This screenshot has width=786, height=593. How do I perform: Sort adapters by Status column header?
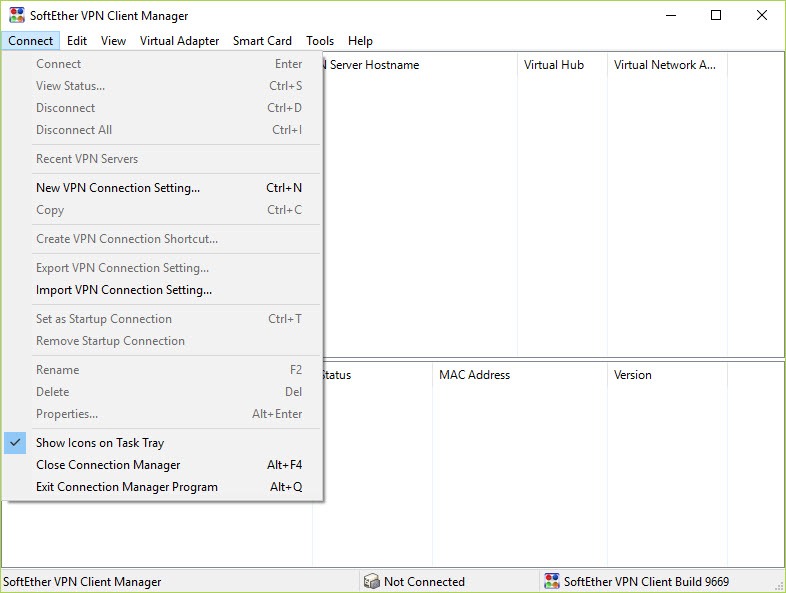point(377,375)
